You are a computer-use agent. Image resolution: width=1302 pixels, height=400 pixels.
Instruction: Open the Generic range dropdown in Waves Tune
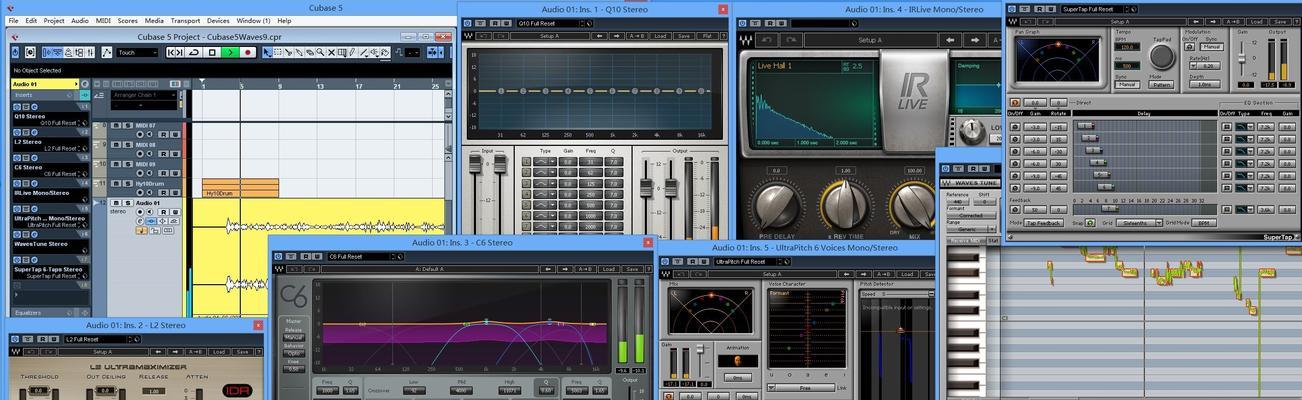pyautogui.click(x=971, y=229)
